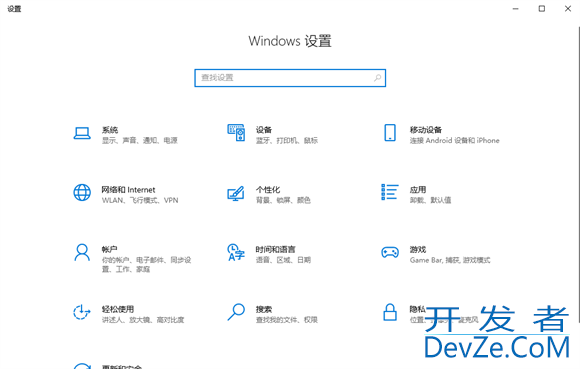Click the 讲述人、放大镜、高对比度 description

pos(143,320)
